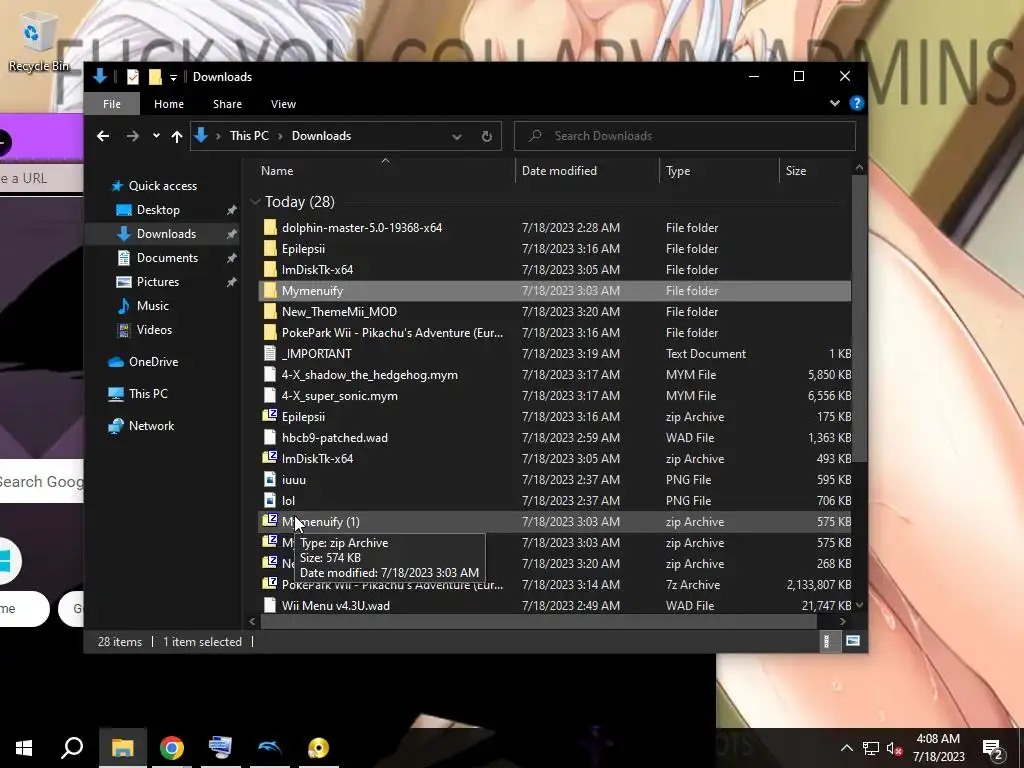Sort by Size column header
This screenshot has width=1024, height=768.
(x=815, y=170)
